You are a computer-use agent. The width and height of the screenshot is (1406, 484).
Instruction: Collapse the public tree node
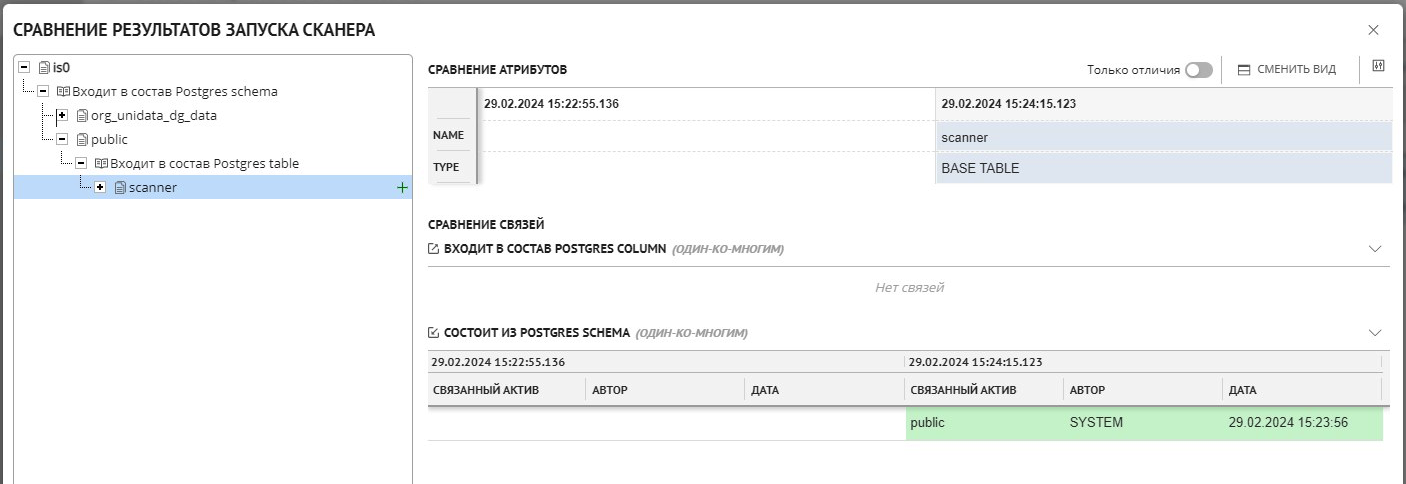tap(62, 140)
